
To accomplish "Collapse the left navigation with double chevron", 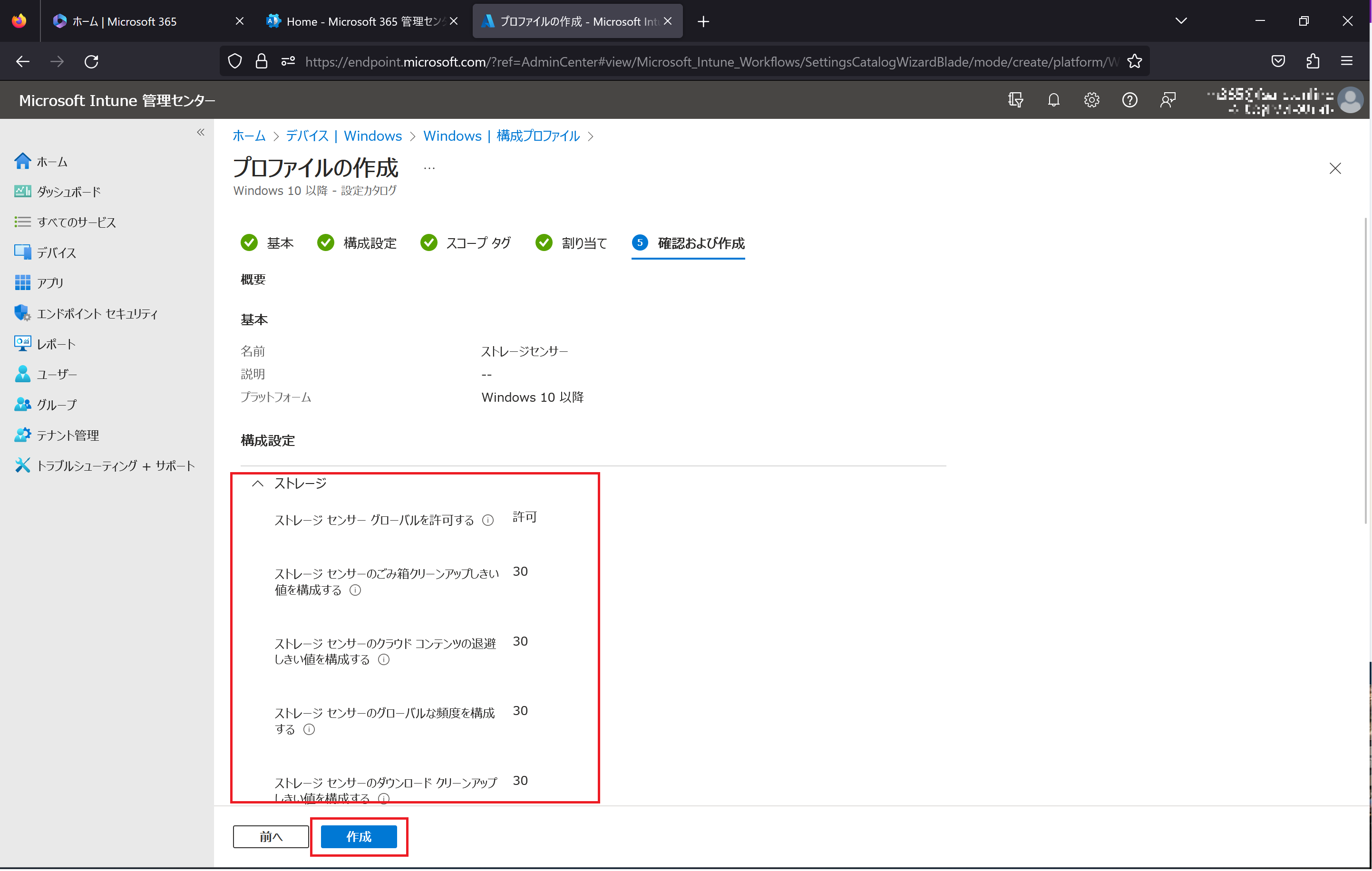I will 201,132.
